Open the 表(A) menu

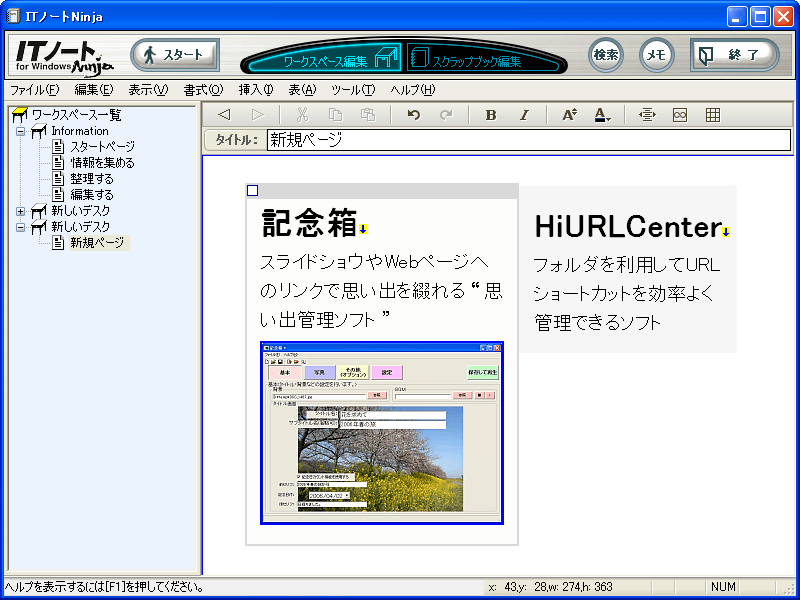coord(302,90)
